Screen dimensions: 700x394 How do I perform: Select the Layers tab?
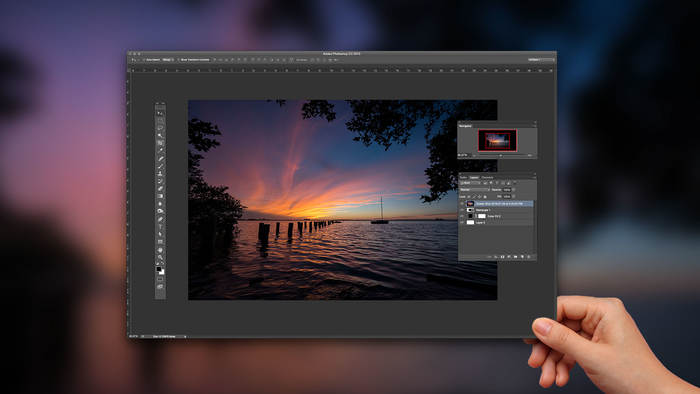click(x=474, y=178)
